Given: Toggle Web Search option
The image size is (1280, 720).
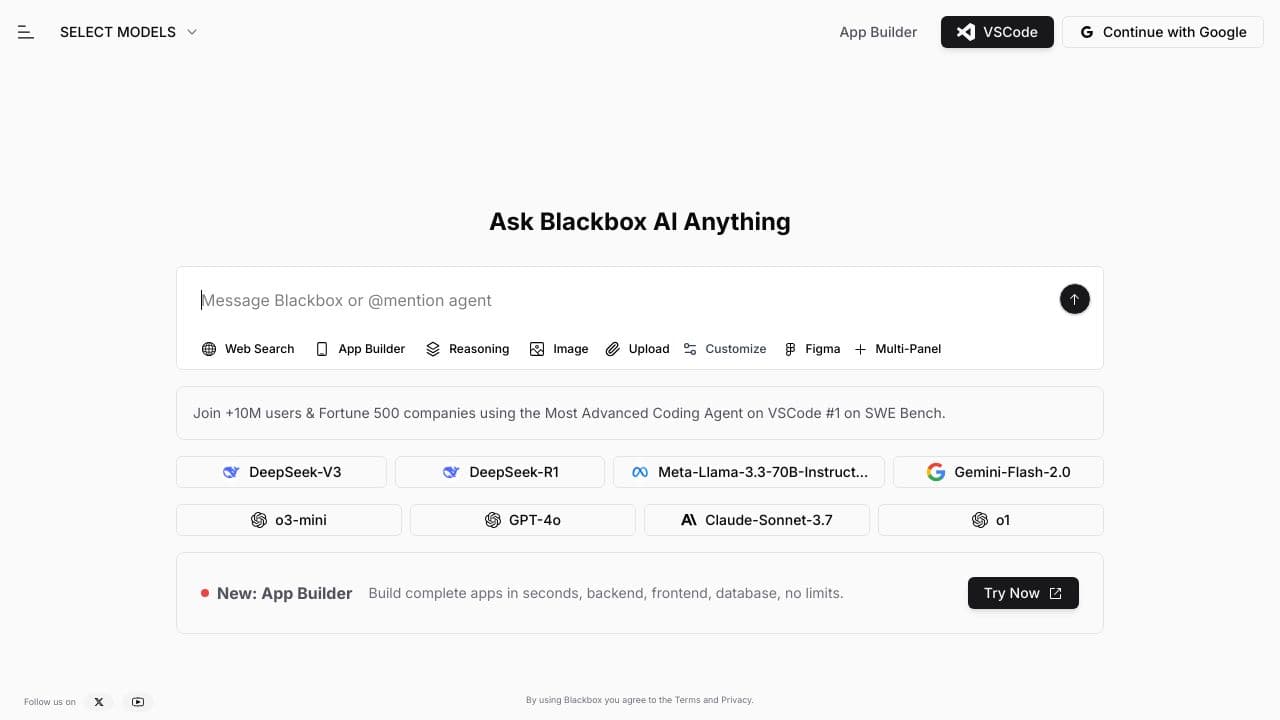Looking at the screenshot, I should (248, 349).
